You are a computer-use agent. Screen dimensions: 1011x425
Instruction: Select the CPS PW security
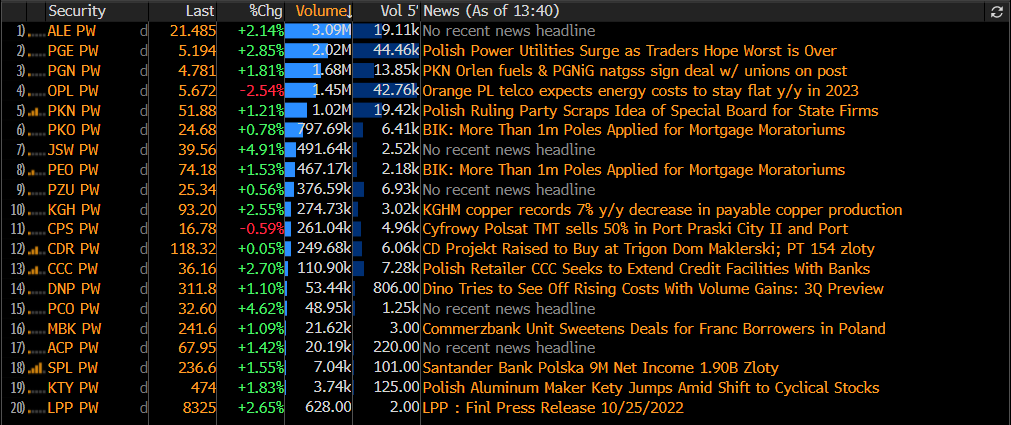point(73,230)
